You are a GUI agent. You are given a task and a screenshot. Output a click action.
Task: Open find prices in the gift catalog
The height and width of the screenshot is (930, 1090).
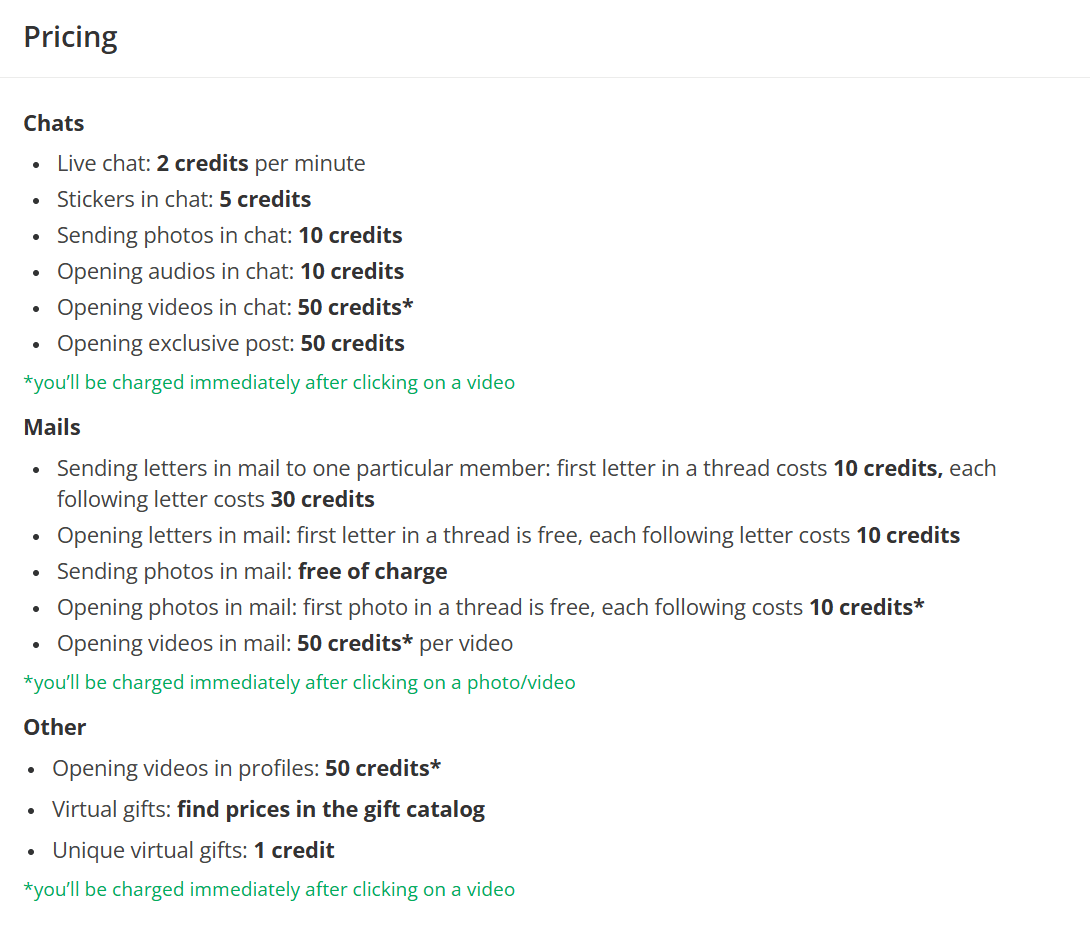pos(331,810)
